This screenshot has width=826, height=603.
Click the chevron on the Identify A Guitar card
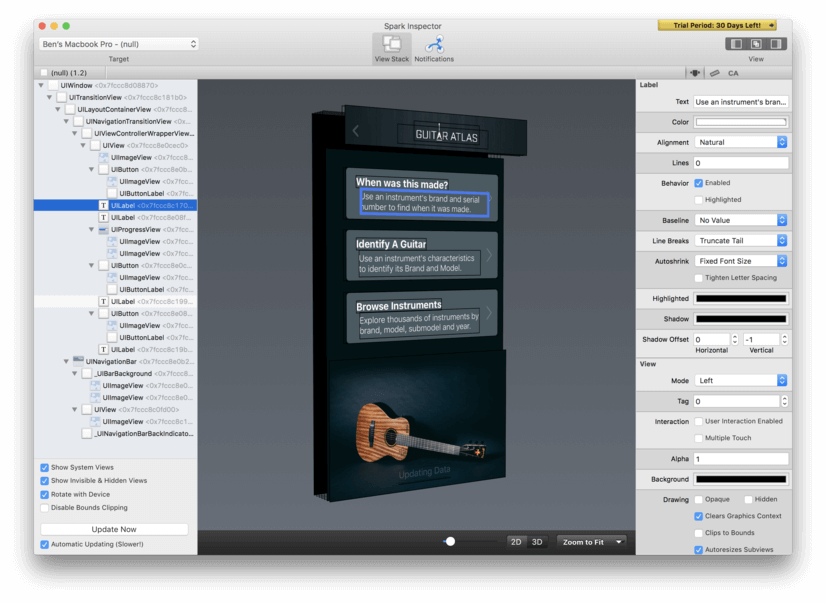[x=489, y=255]
